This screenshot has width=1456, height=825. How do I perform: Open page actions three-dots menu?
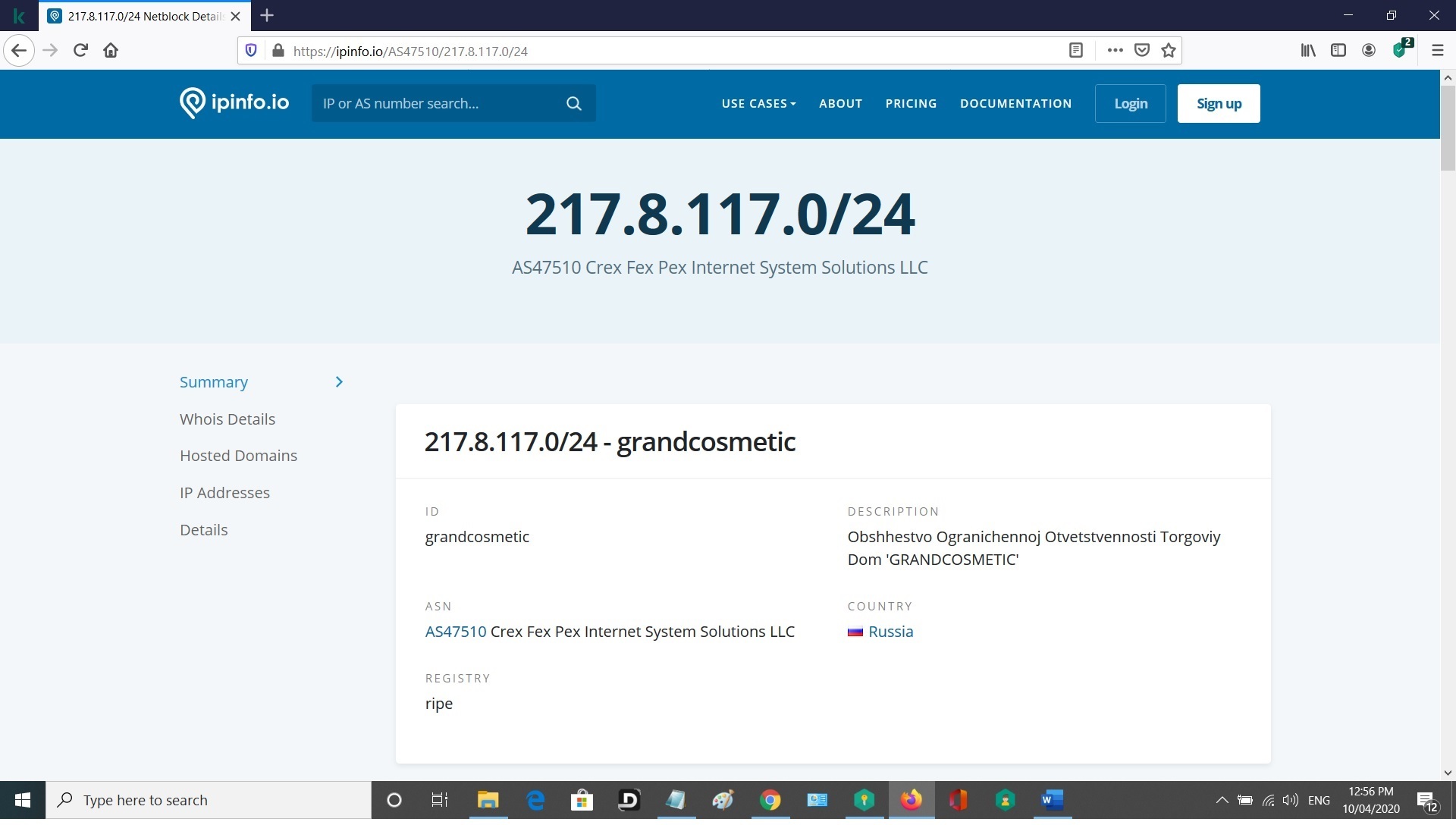[x=1115, y=51]
